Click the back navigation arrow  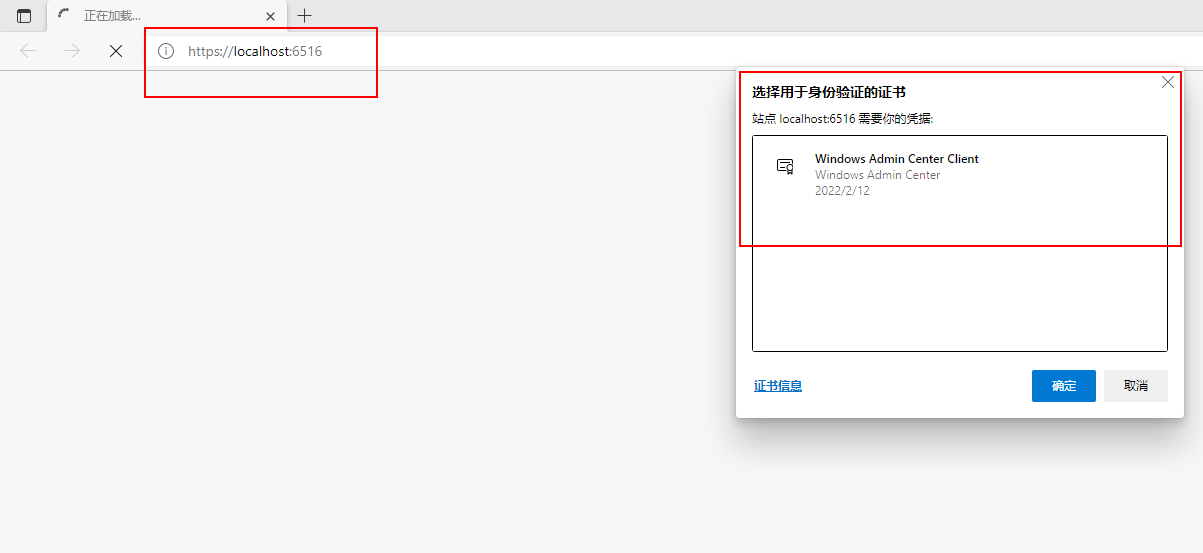[x=28, y=51]
